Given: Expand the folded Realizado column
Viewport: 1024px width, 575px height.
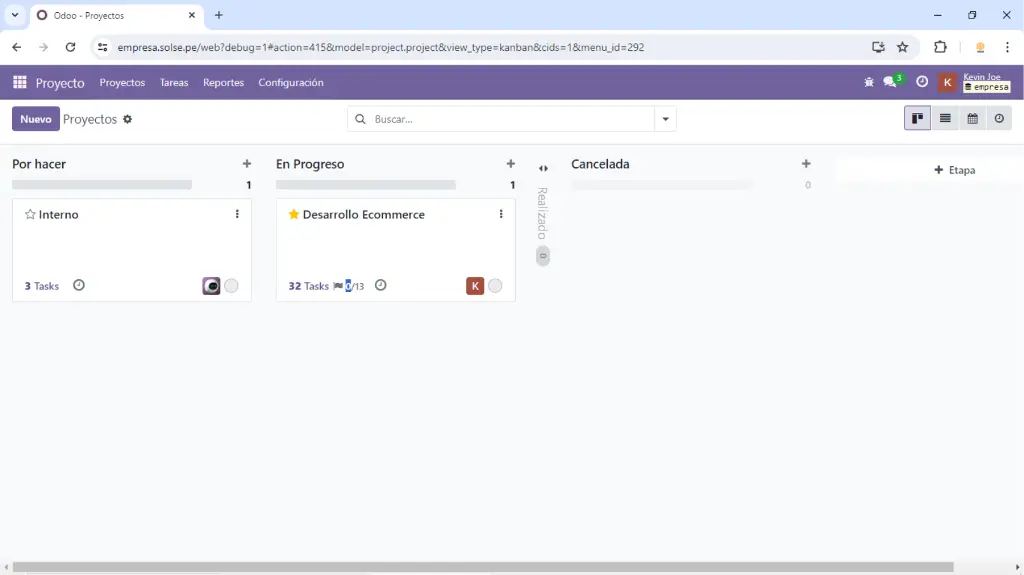Looking at the screenshot, I should (543, 168).
